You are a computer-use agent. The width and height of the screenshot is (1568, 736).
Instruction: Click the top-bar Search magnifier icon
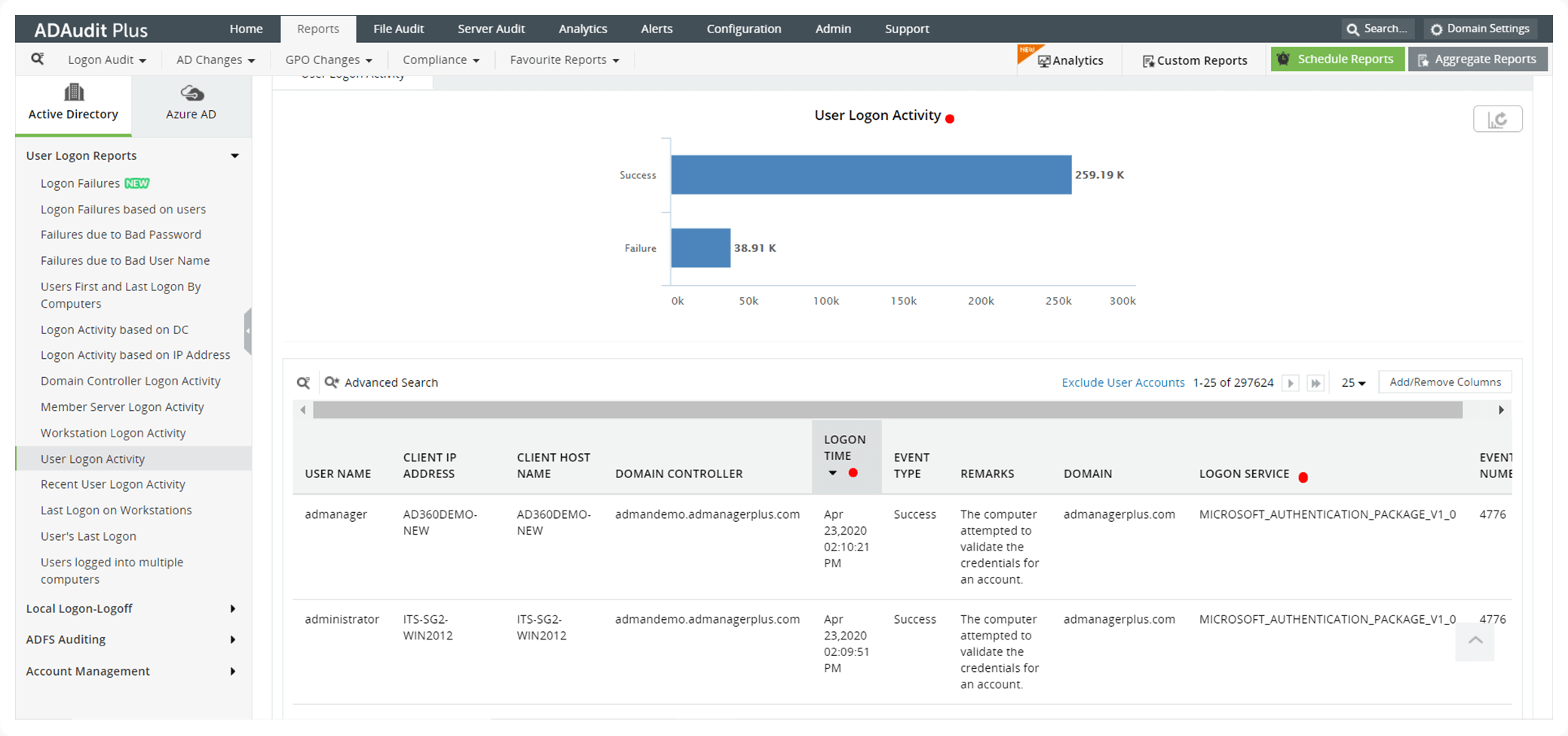(1353, 29)
